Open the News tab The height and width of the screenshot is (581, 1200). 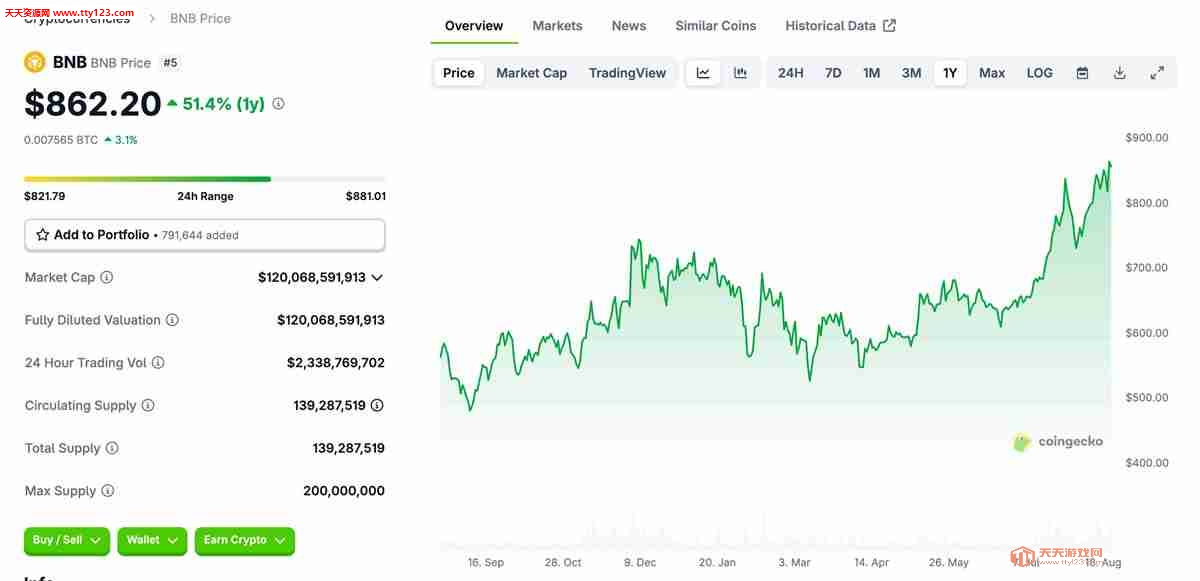click(x=629, y=26)
